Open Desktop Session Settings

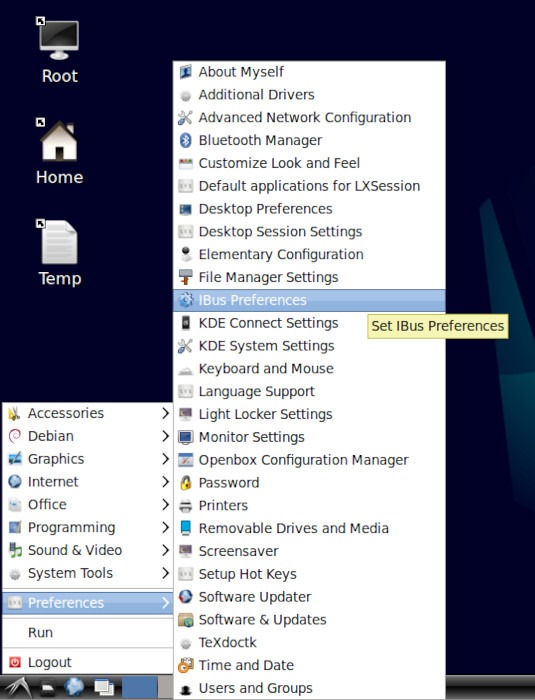(309, 232)
